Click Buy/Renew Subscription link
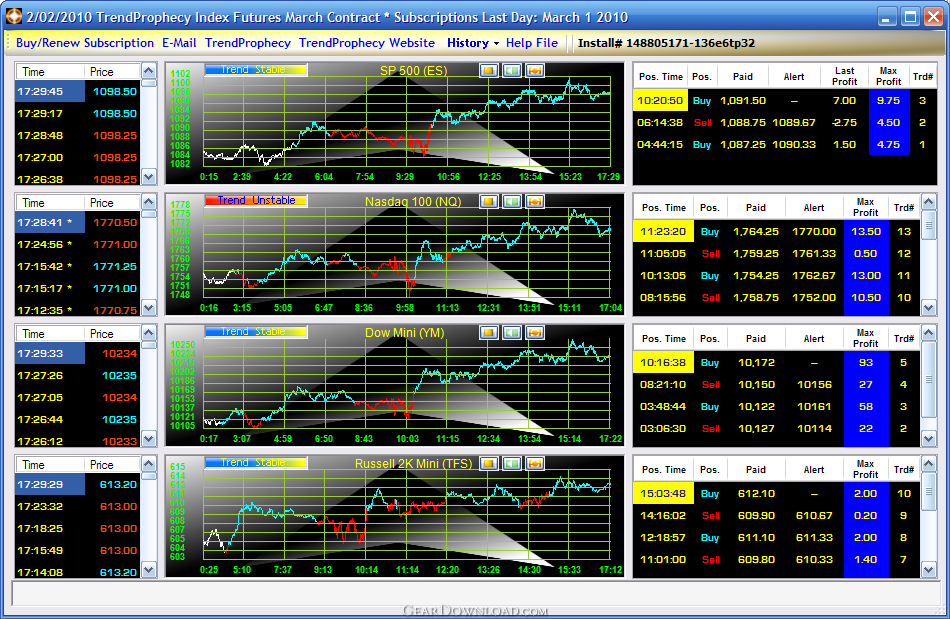Image resolution: width=950 pixels, height=619 pixels. click(x=85, y=43)
